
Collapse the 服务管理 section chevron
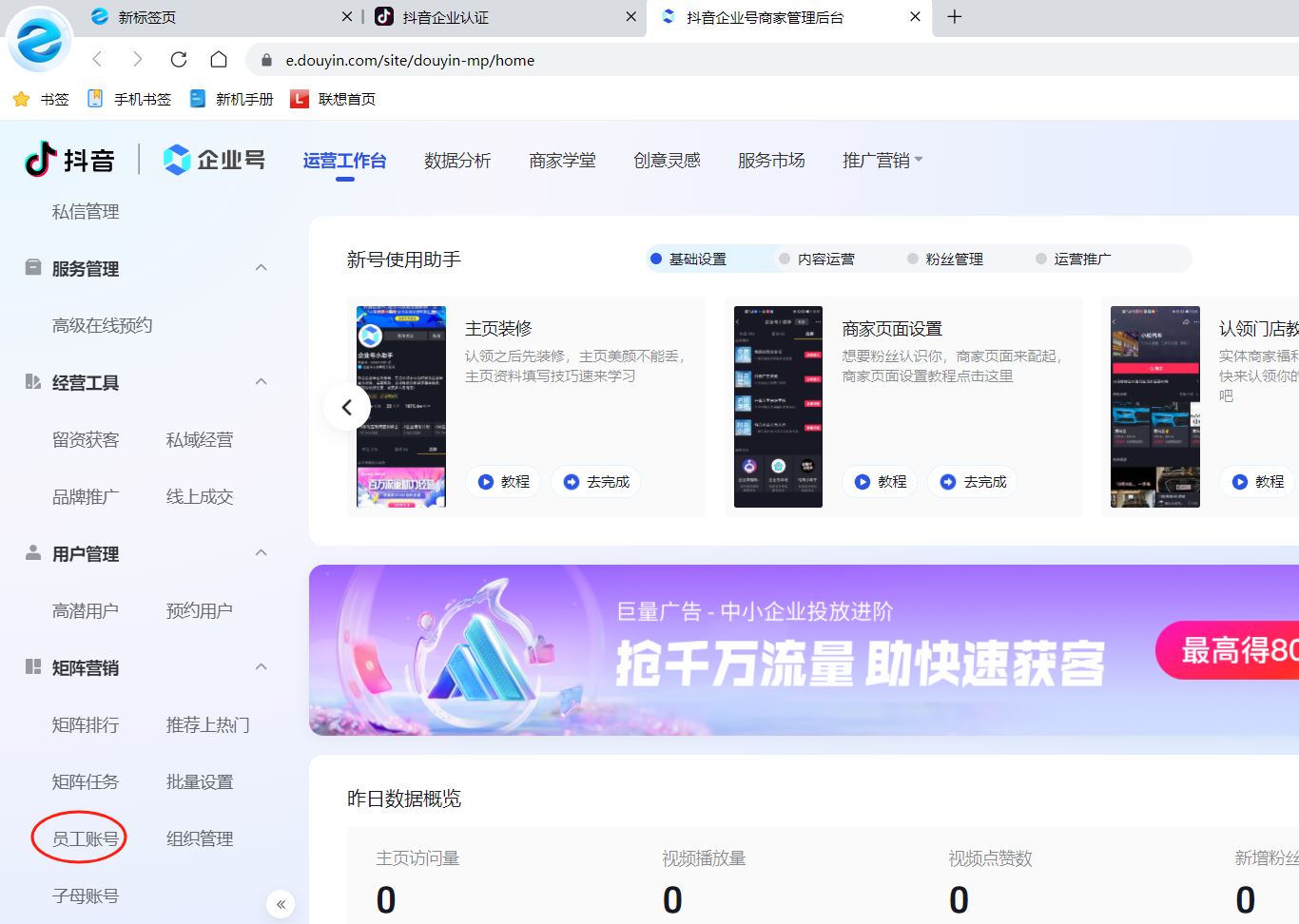point(261,268)
